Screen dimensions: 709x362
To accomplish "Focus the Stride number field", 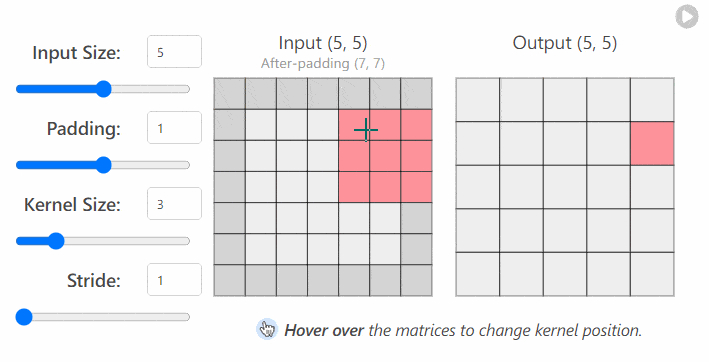I will [x=174, y=280].
